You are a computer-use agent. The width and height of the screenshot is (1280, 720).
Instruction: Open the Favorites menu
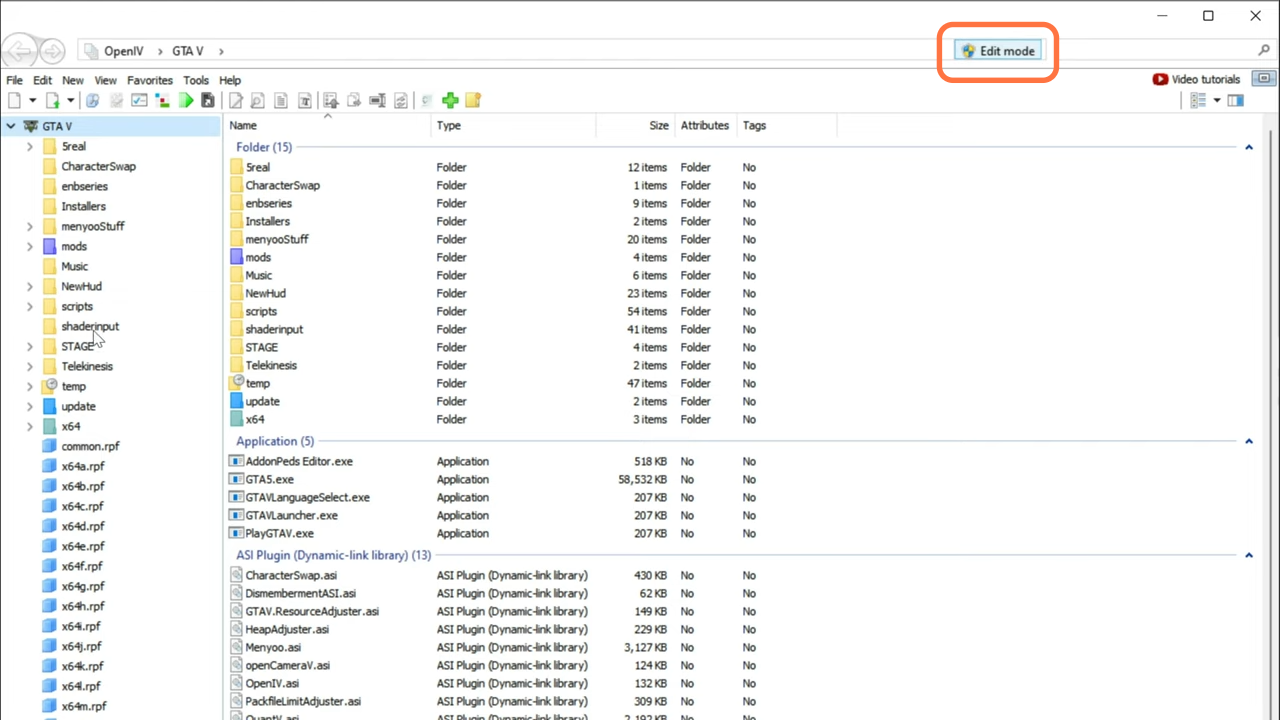tap(150, 80)
